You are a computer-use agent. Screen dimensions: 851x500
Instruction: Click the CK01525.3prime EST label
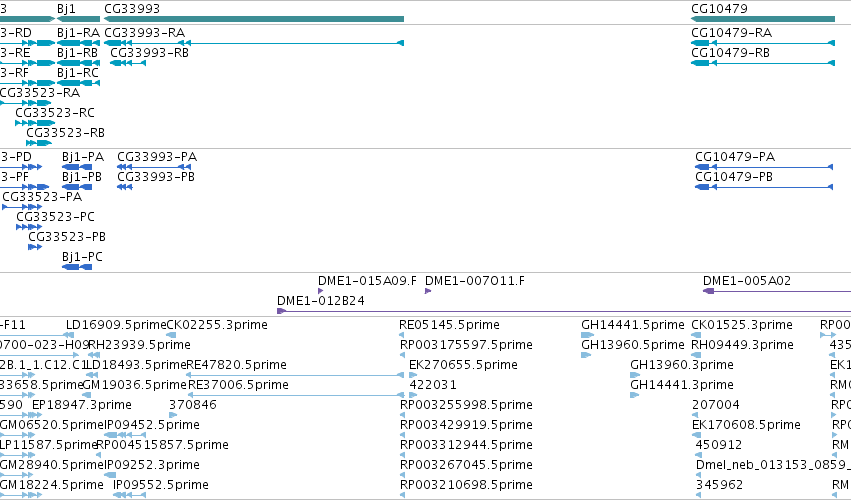point(742,325)
